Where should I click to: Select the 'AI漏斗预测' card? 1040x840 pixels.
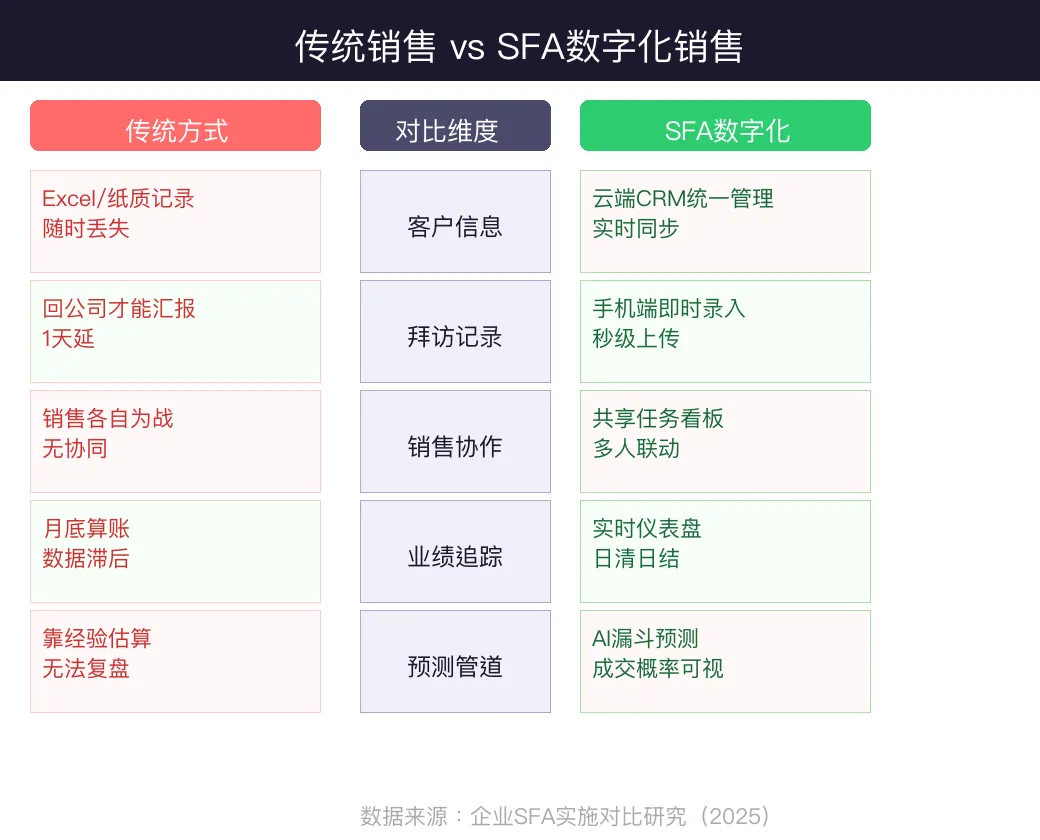point(725,661)
